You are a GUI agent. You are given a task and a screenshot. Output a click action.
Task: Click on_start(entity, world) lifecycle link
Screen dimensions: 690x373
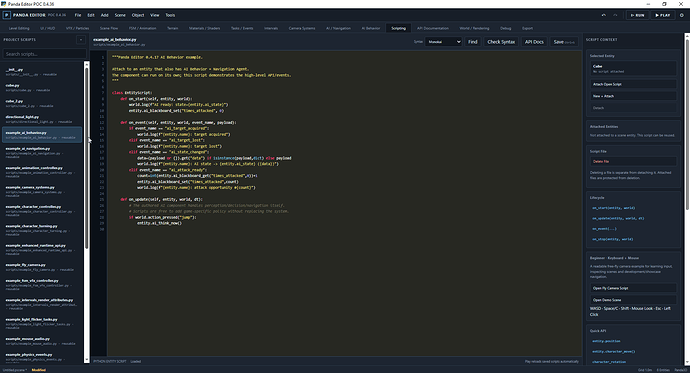coord(613,208)
